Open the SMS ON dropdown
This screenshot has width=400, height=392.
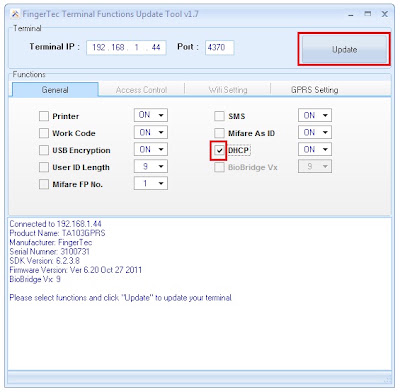point(315,115)
